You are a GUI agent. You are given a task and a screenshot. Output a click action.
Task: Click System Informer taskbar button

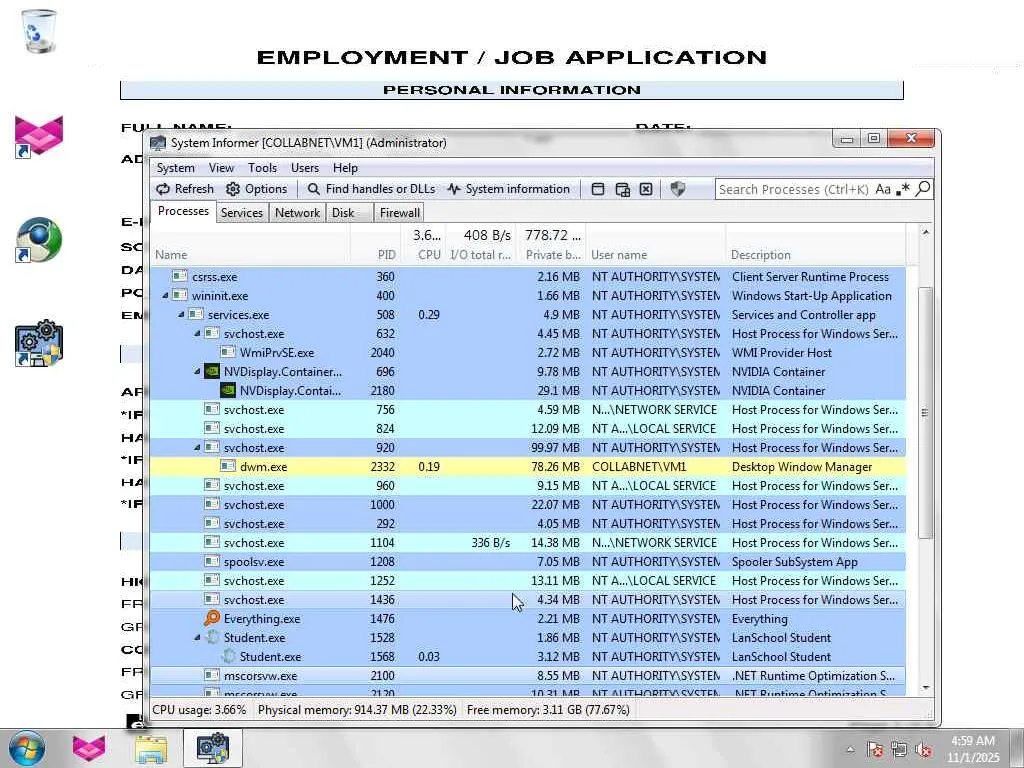pos(212,748)
